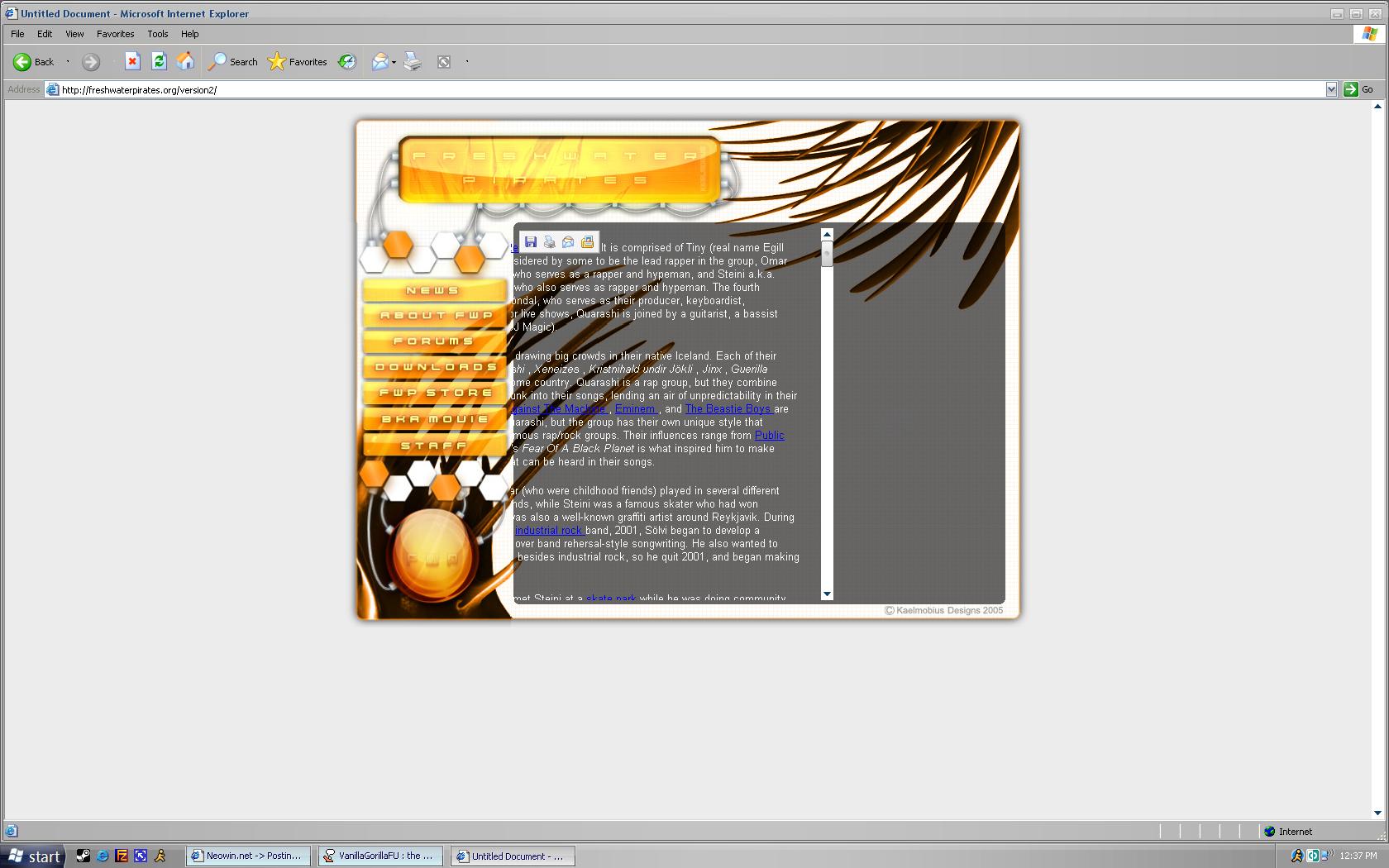Refresh the page with the Refresh icon
The image size is (1389, 868).
click(x=158, y=61)
